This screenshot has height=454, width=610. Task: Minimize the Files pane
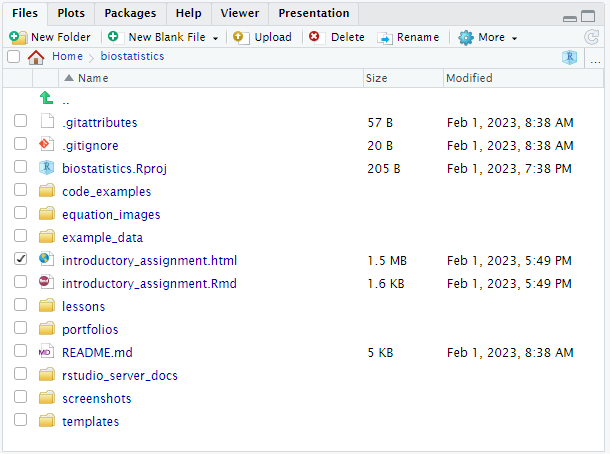(x=570, y=18)
